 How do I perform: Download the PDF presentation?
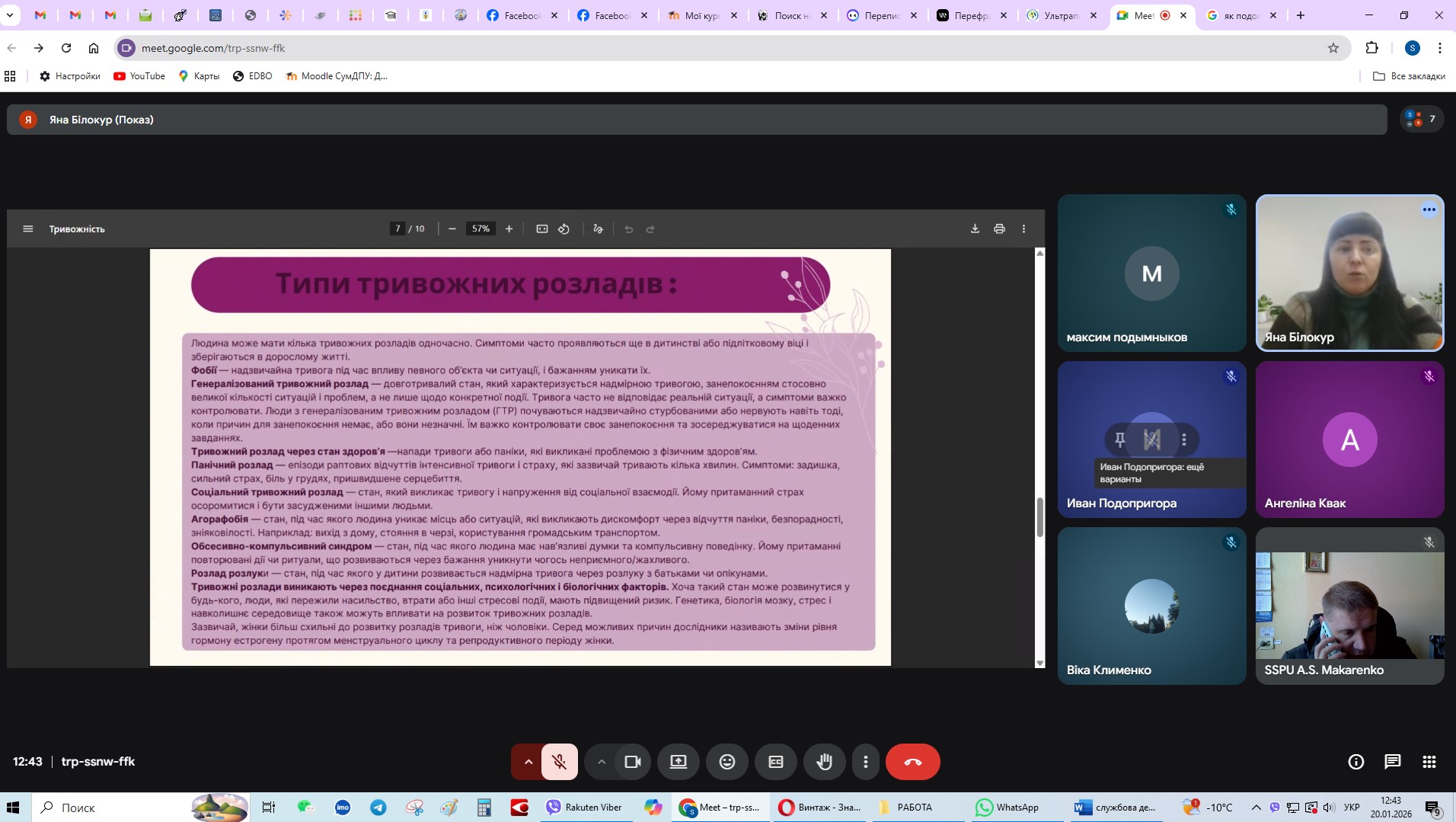pyautogui.click(x=975, y=229)
